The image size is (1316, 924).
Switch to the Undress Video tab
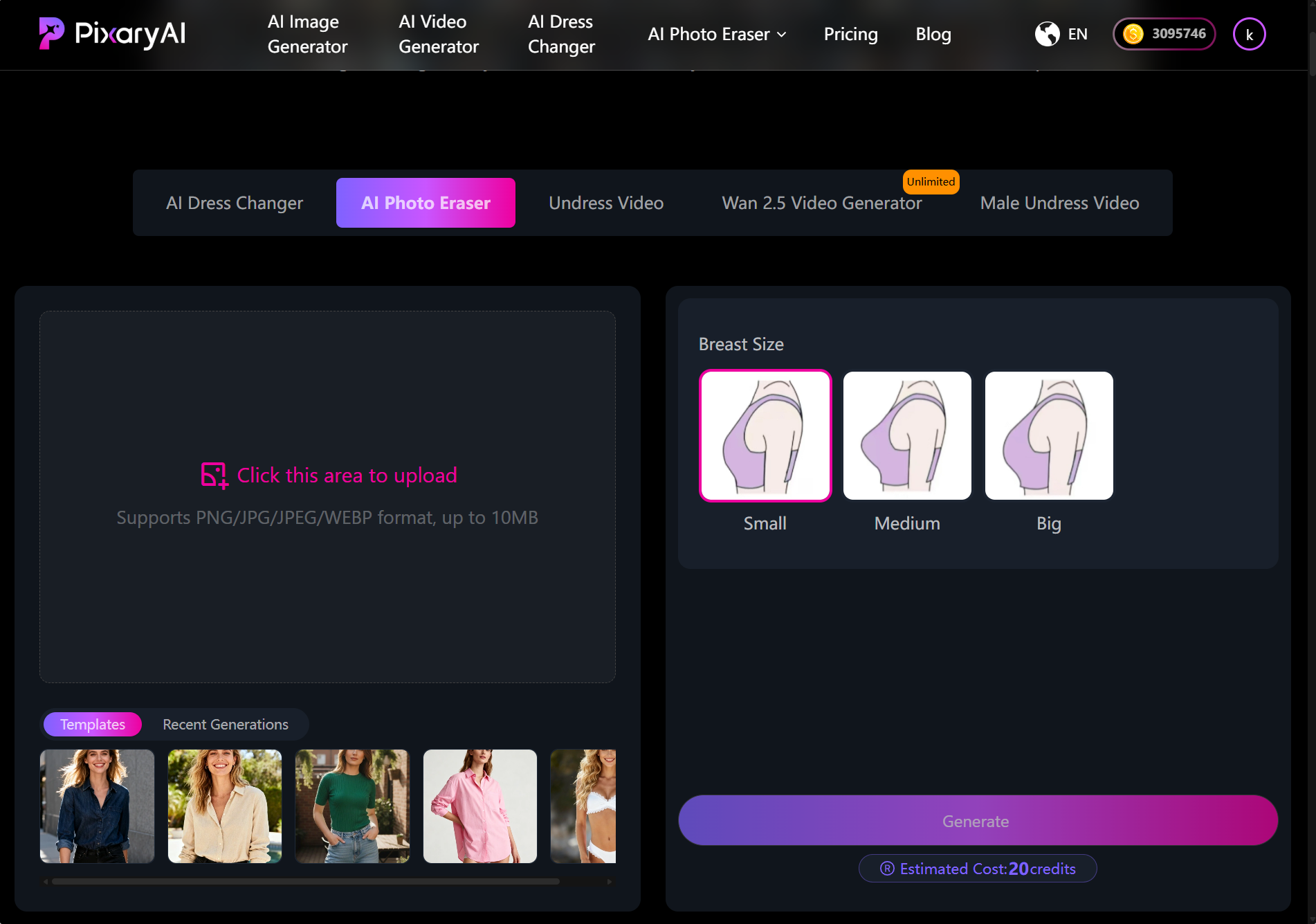click(x=606, y=203)
